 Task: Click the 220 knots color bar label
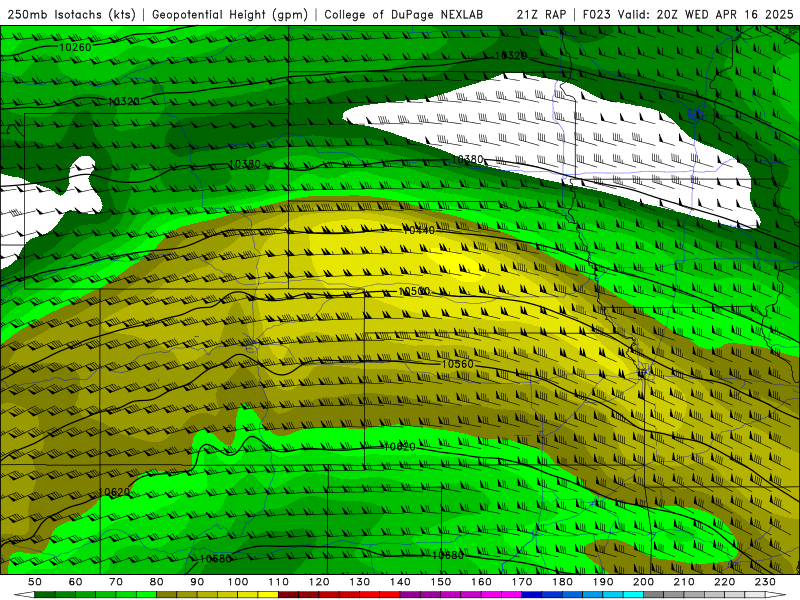pyautogui.click(x=724, y=582)
